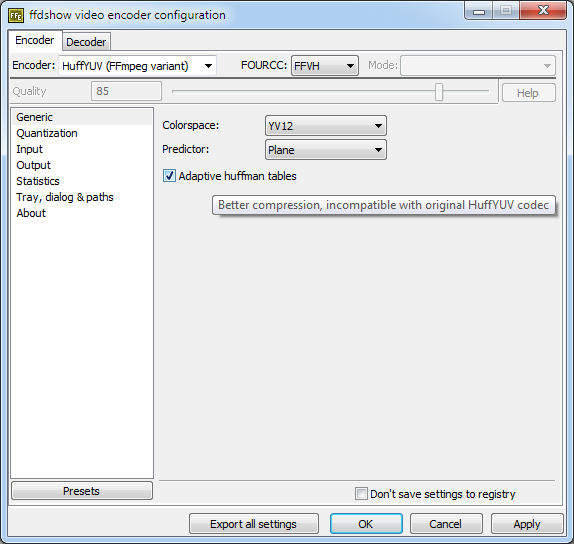Click the Export all settings button
The image size is (574, 544).
coord(254,524)
